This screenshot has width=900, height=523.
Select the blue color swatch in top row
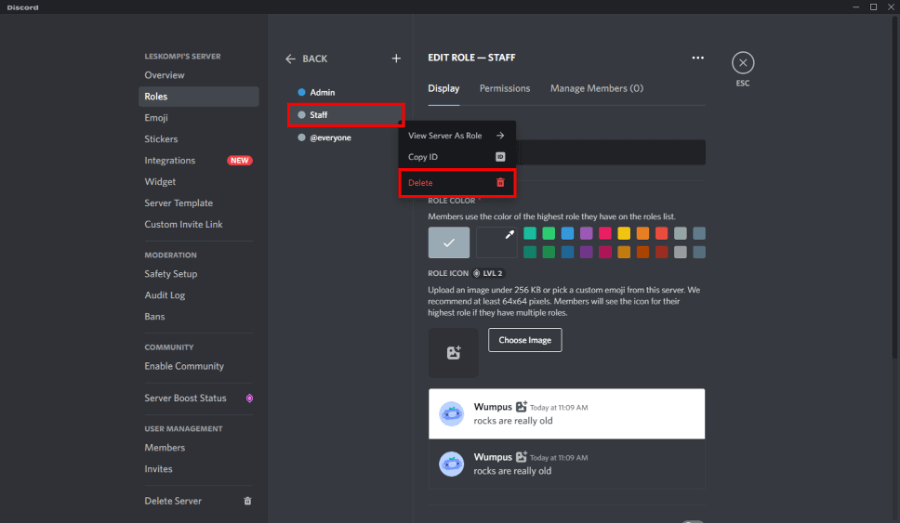coord(568,233)
